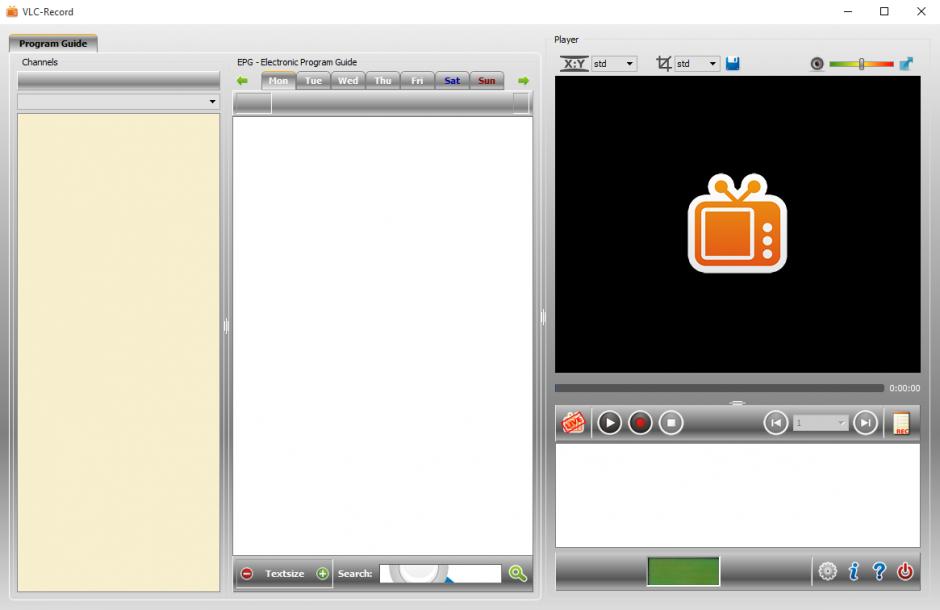Mute audio with the speaker icon
940x610 pixels.
point(817,64)
